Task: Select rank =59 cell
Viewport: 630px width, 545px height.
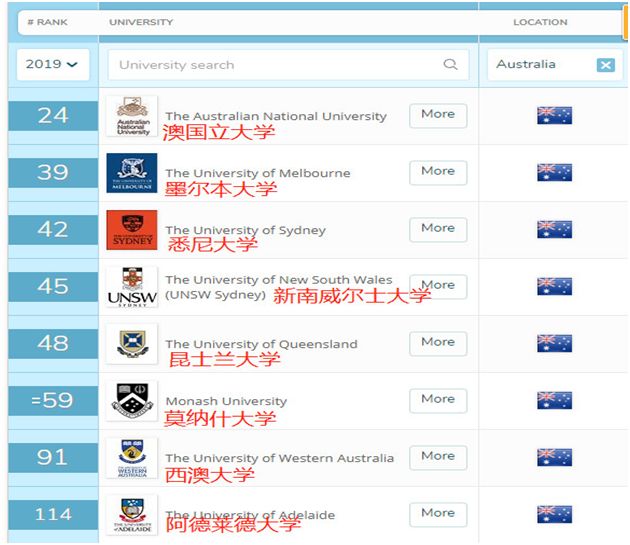Action: (x=53, y=401)
